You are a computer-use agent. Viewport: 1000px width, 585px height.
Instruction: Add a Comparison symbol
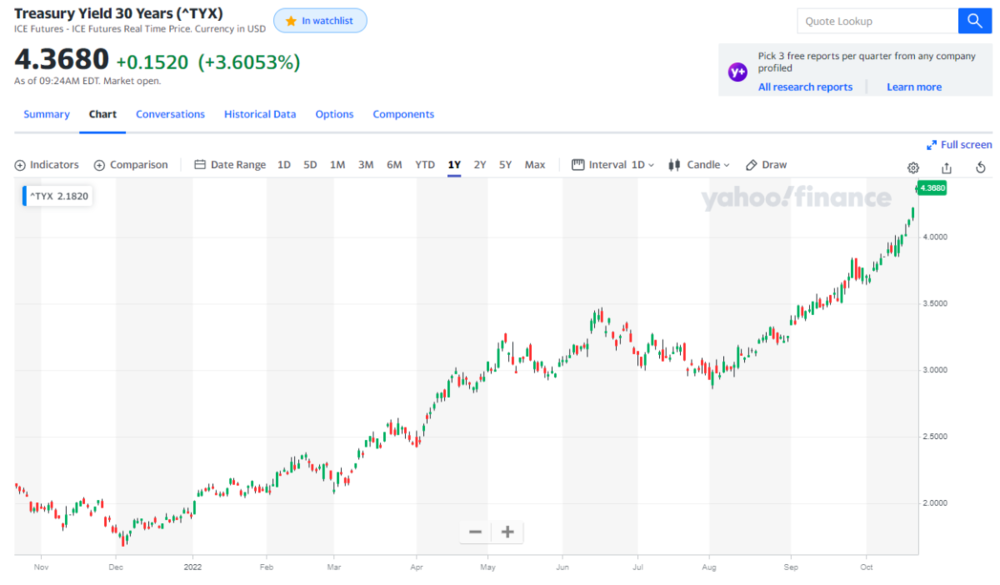click(x=131, y=165)
